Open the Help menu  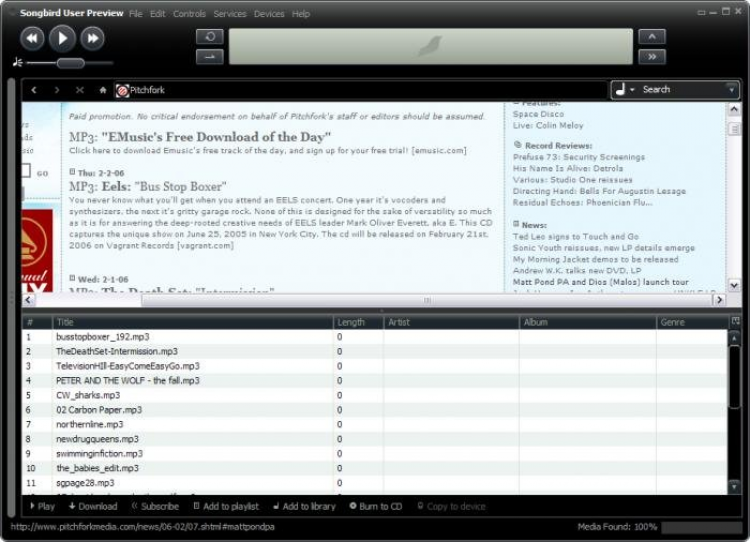[x=301, y=14]
